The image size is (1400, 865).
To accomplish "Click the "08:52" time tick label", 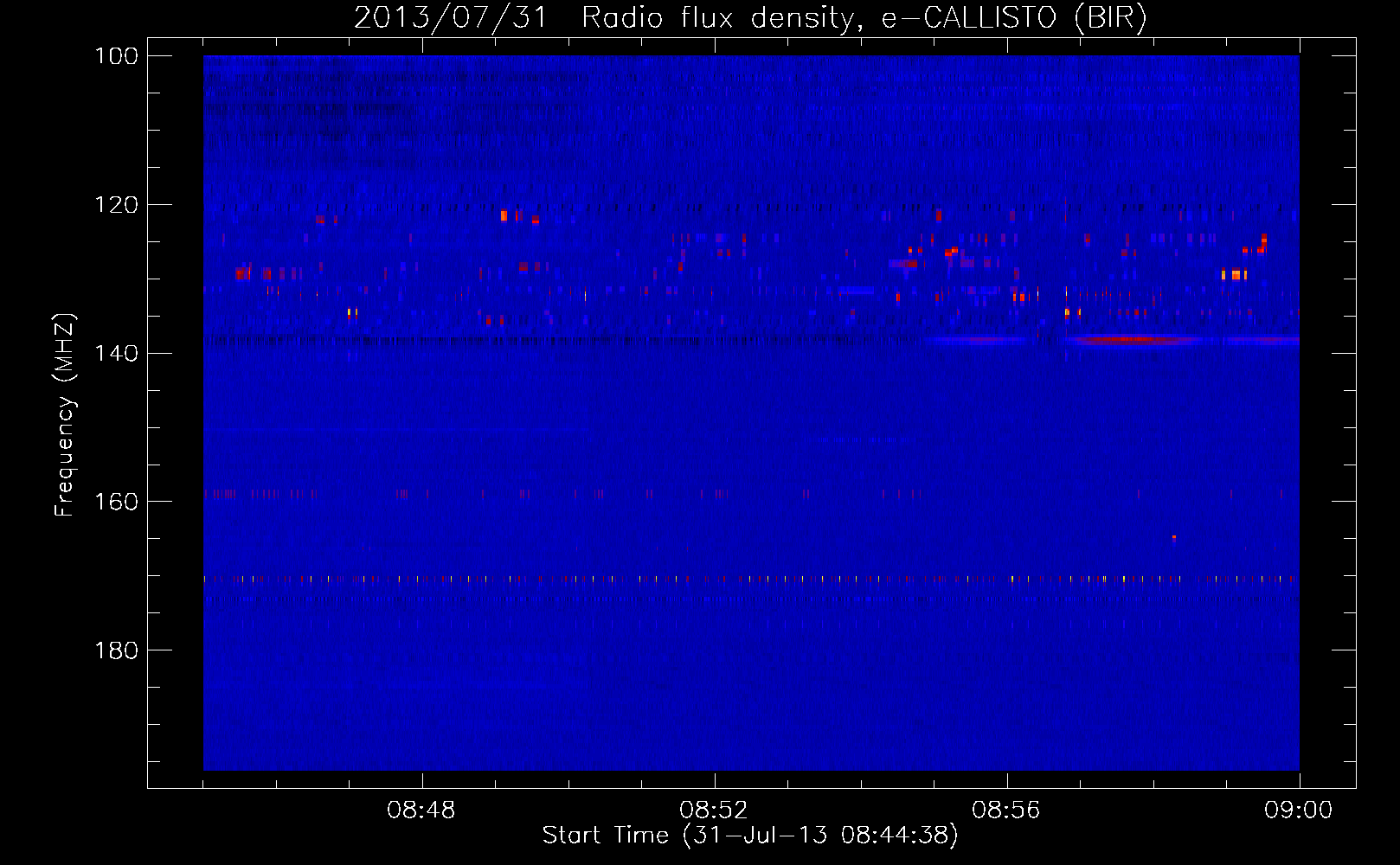I will point(714,811).
